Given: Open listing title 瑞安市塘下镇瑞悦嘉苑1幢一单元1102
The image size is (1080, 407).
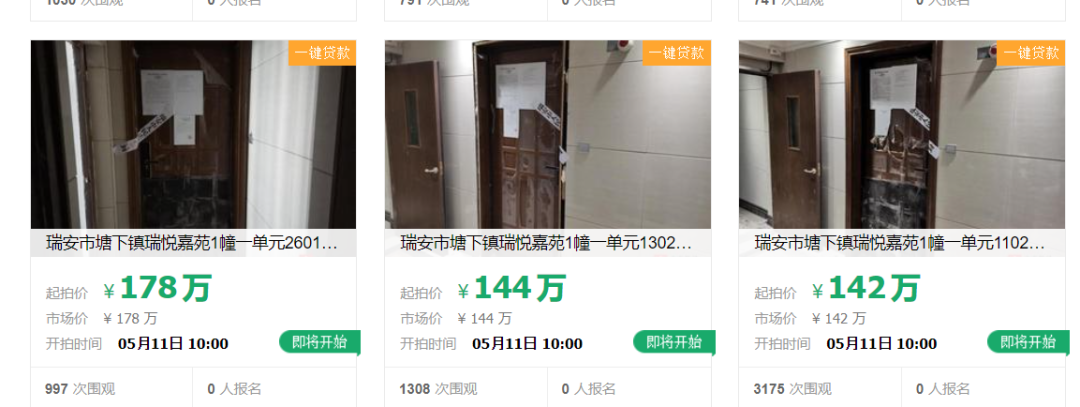Looking at the screenshot, I should click(x=900, y=243).
